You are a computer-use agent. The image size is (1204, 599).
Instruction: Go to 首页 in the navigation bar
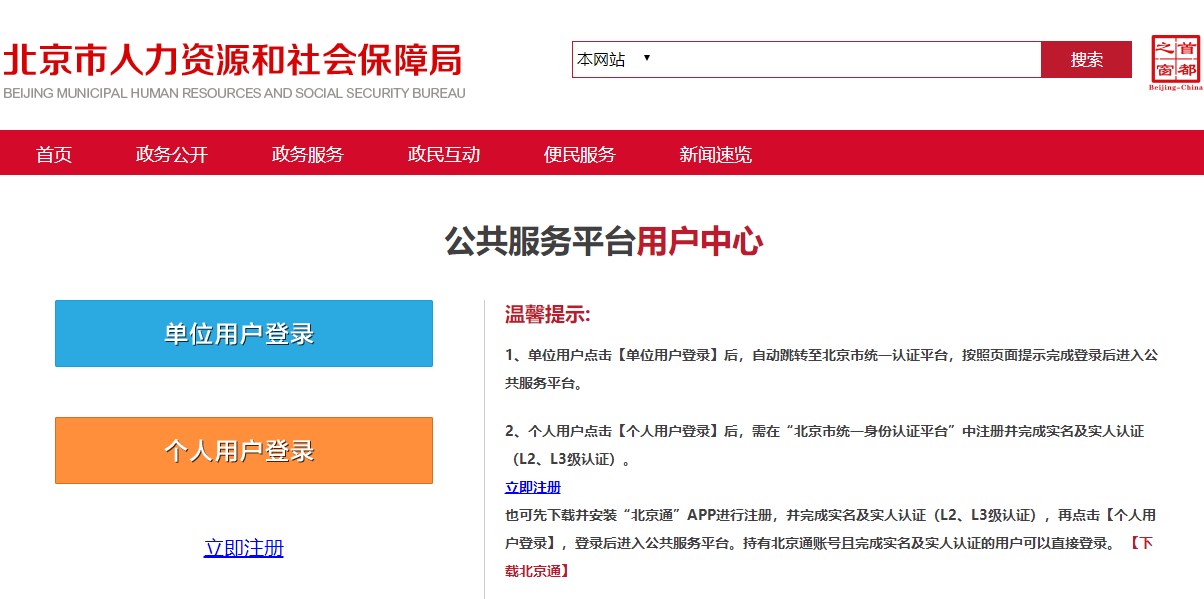54,154
